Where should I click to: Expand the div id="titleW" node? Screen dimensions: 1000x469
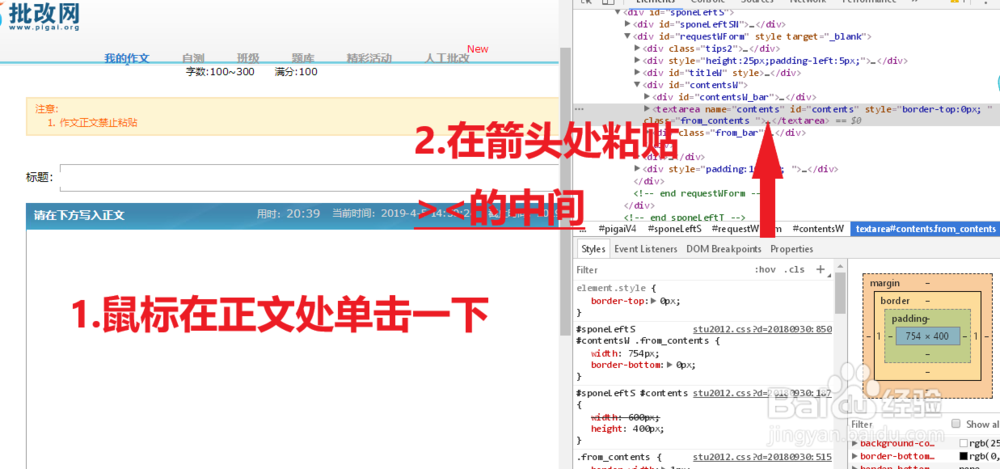[638, 73]
